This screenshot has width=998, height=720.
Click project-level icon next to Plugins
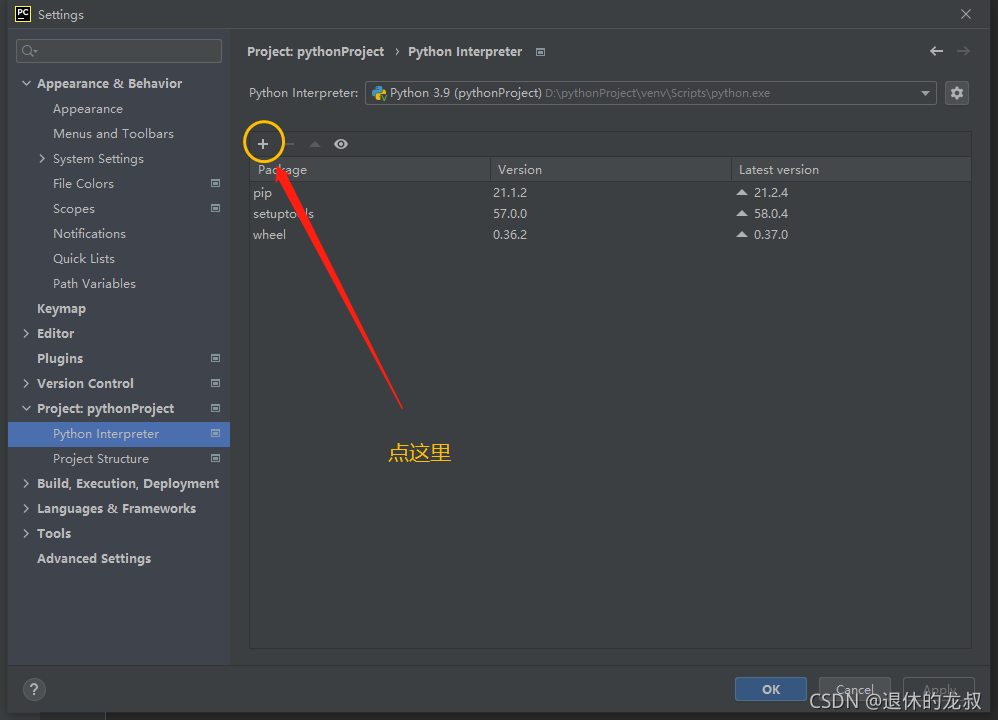[216, 358]
